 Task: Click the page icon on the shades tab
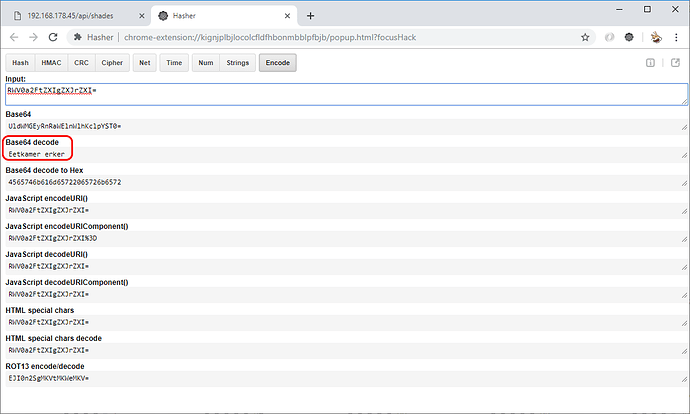coord(17,16)
